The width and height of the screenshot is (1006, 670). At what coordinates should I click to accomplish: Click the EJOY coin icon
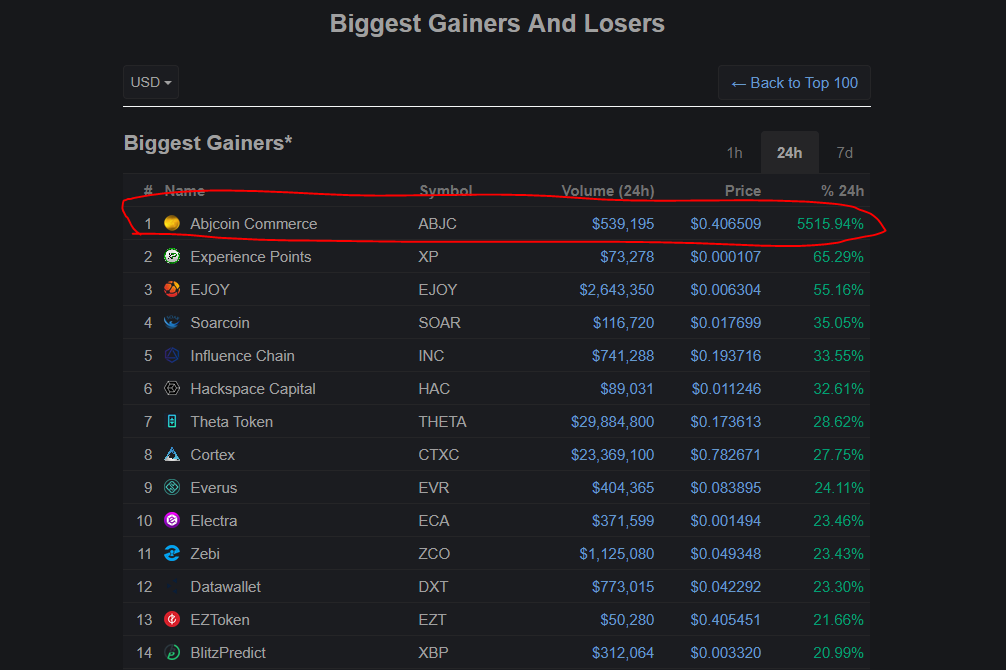pyautogui.click(x=172, y=290)
